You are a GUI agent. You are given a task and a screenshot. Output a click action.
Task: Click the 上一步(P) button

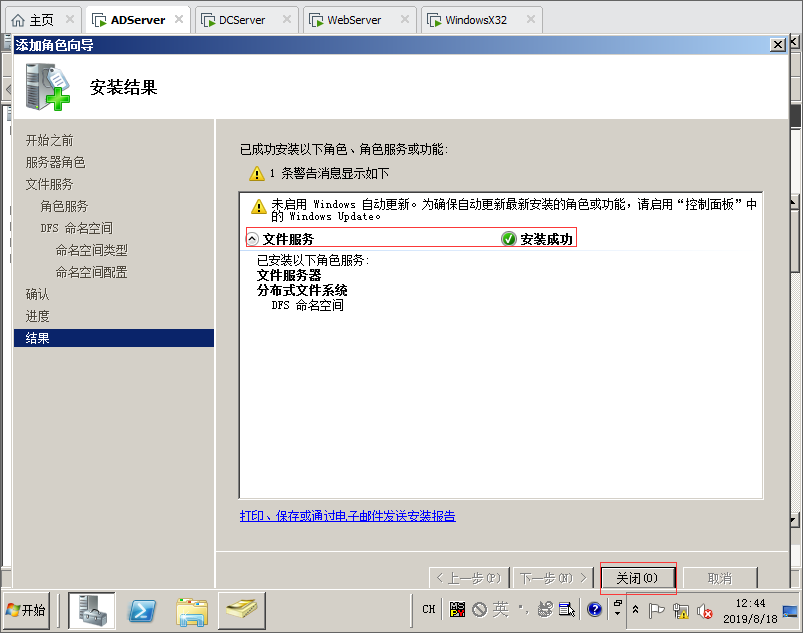tap(469, 578)
